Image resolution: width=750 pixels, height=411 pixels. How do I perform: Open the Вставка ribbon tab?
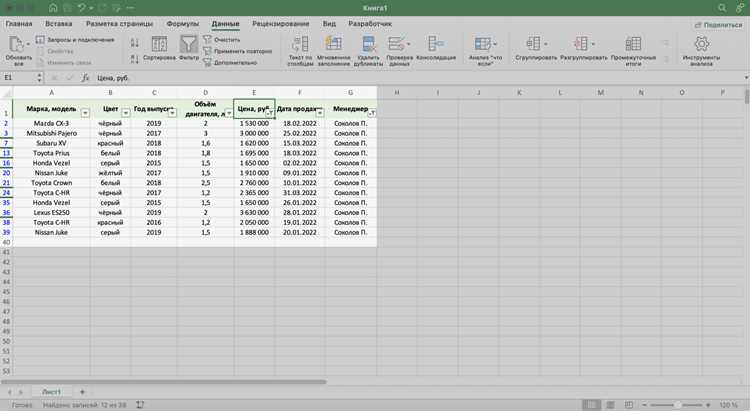pos(58,23)
